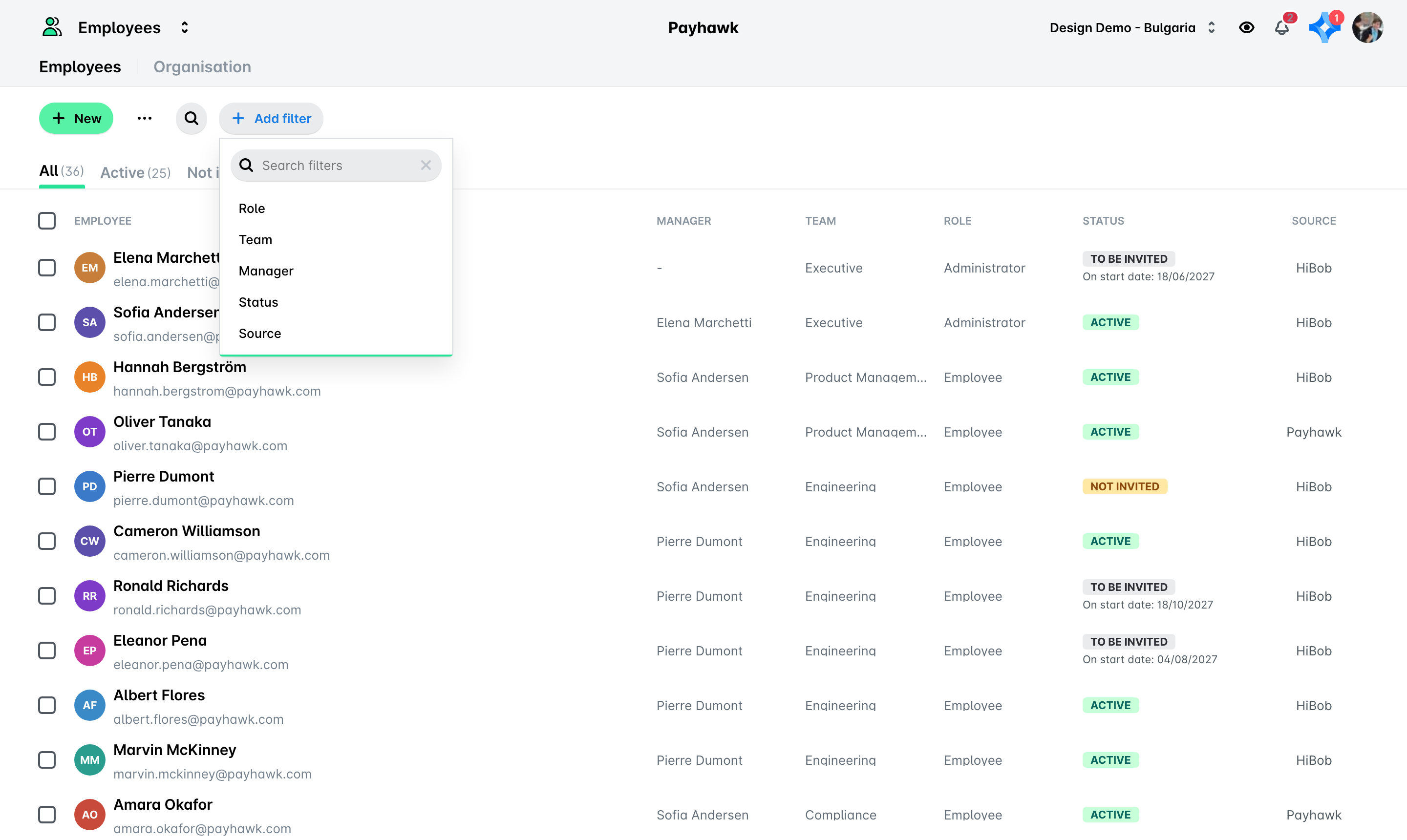Check the box for Ronald Richards
Image resolution: width=1407 pixels, height=840 pixels.
tap(47, 596)
